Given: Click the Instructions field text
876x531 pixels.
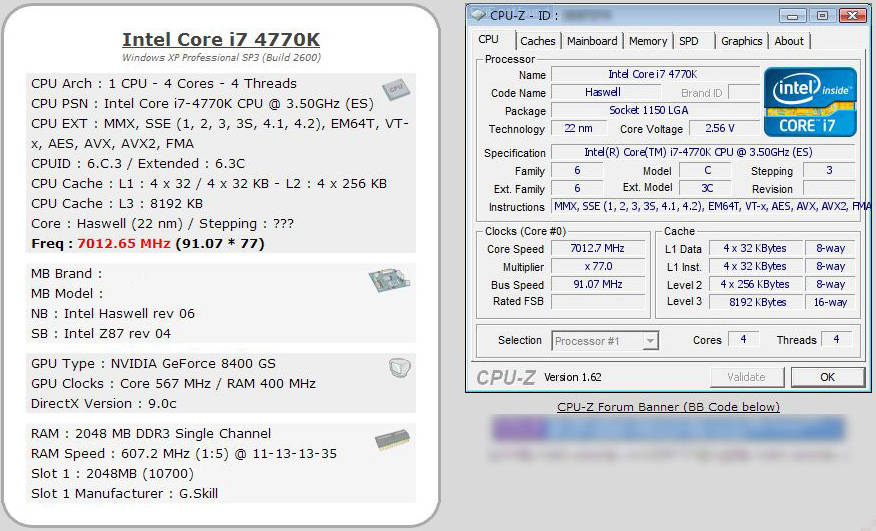Looking at the screenshot, I should tap(711, 206).
